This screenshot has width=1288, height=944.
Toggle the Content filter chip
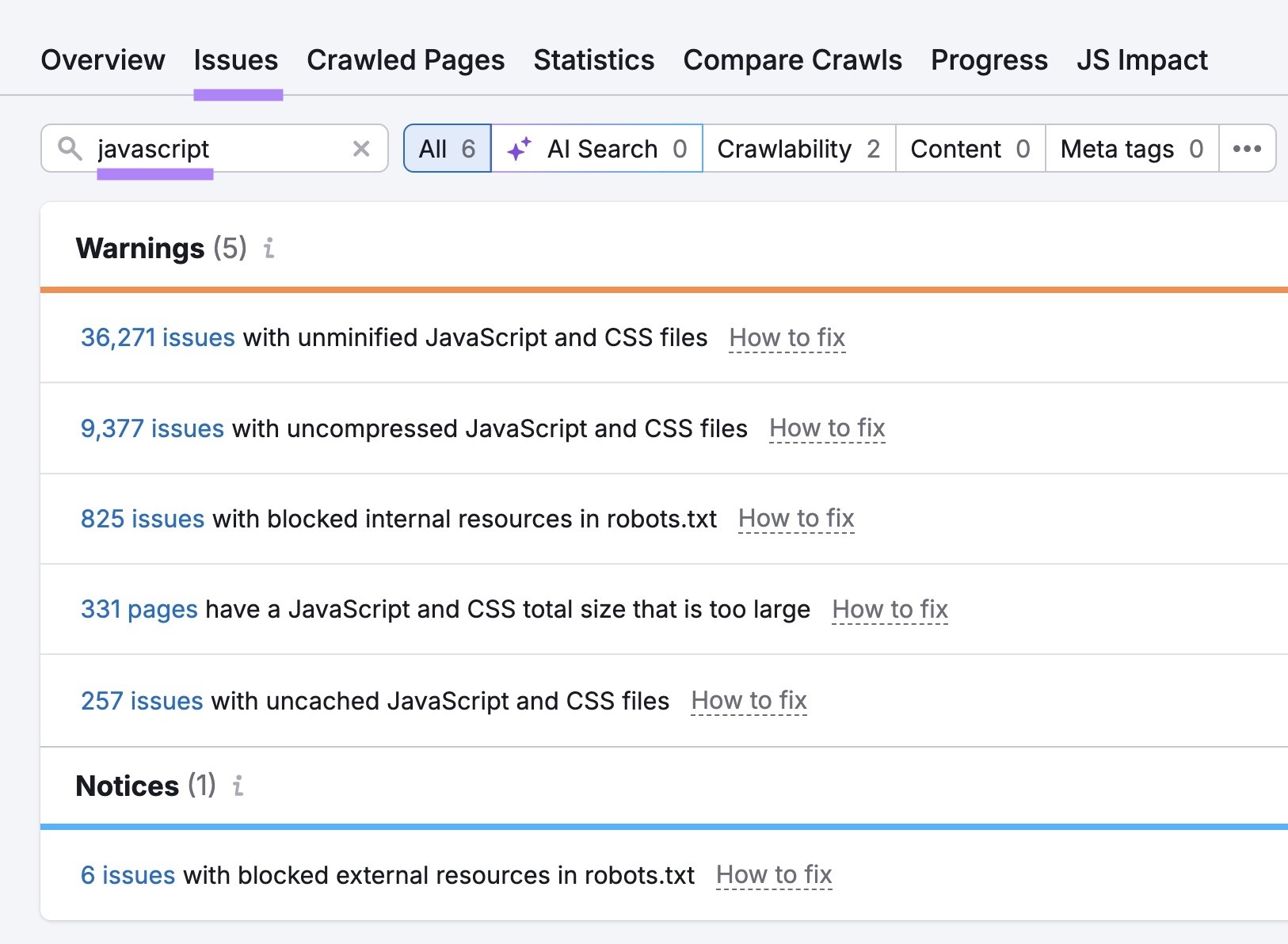[968, 149]
